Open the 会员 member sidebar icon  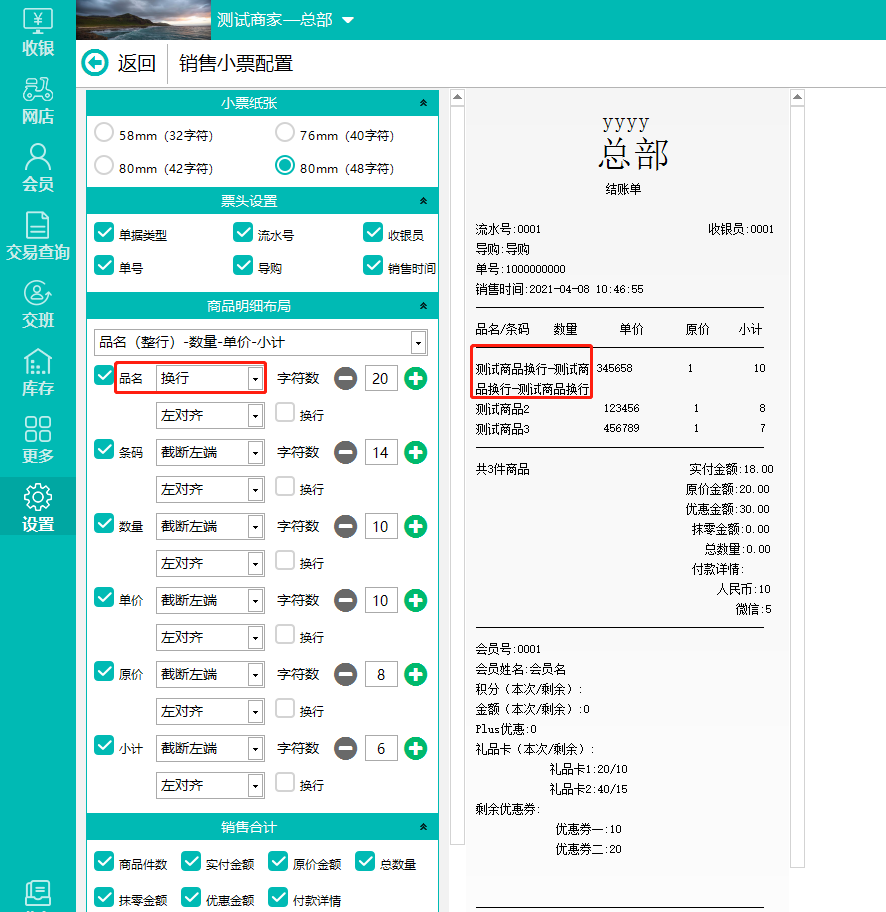click(x=38, y=167)
